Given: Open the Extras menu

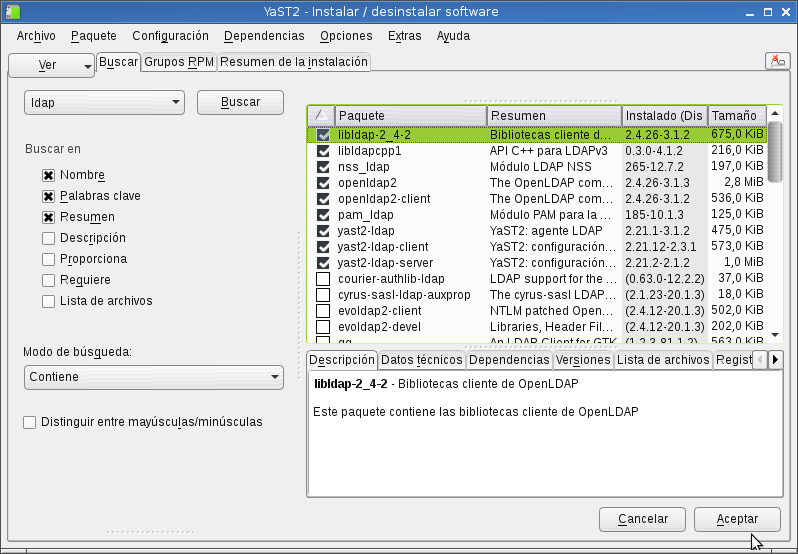Looking at the screenshot, I should [404, 36].
